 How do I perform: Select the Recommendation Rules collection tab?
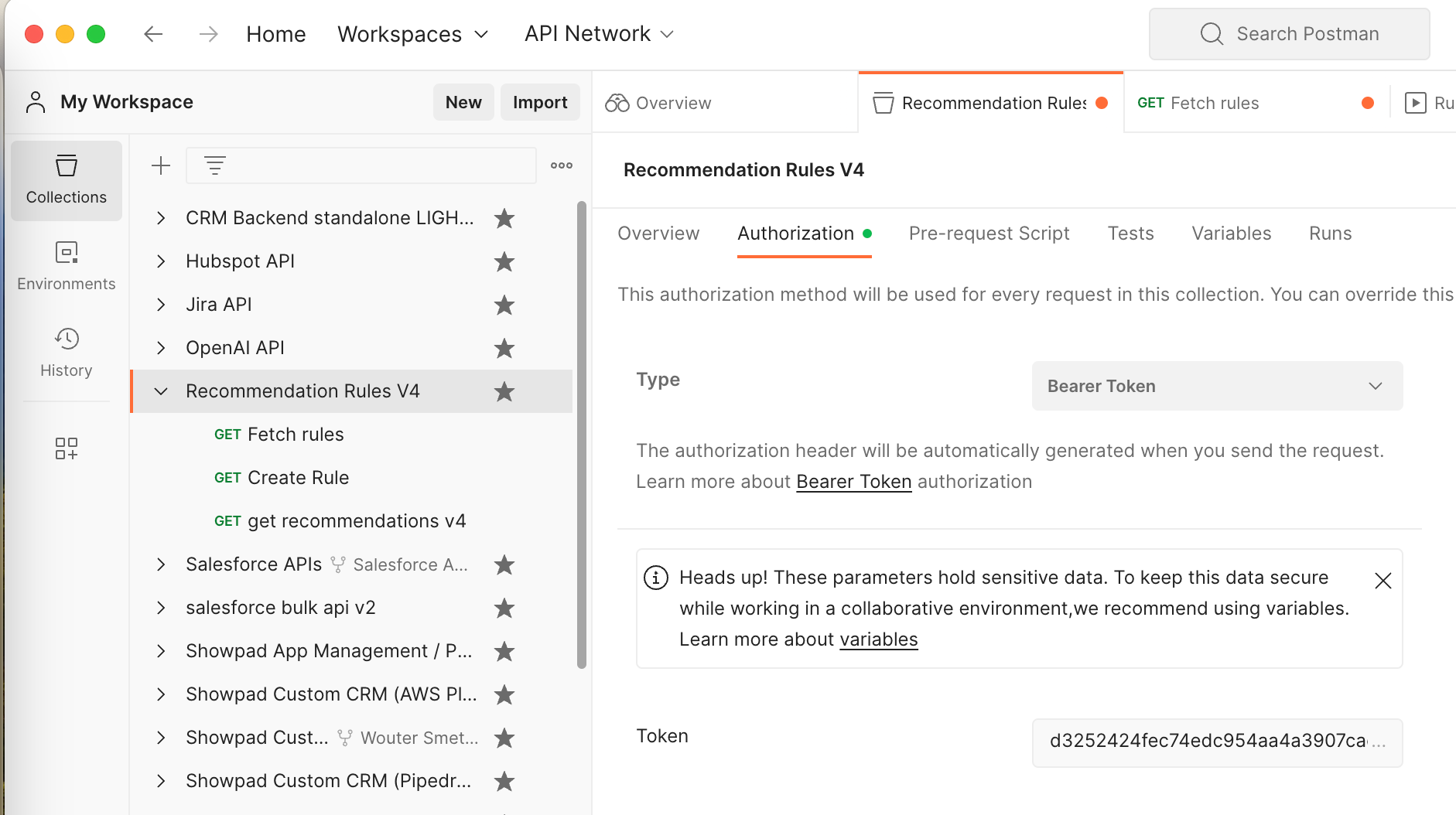pos(990,103)
